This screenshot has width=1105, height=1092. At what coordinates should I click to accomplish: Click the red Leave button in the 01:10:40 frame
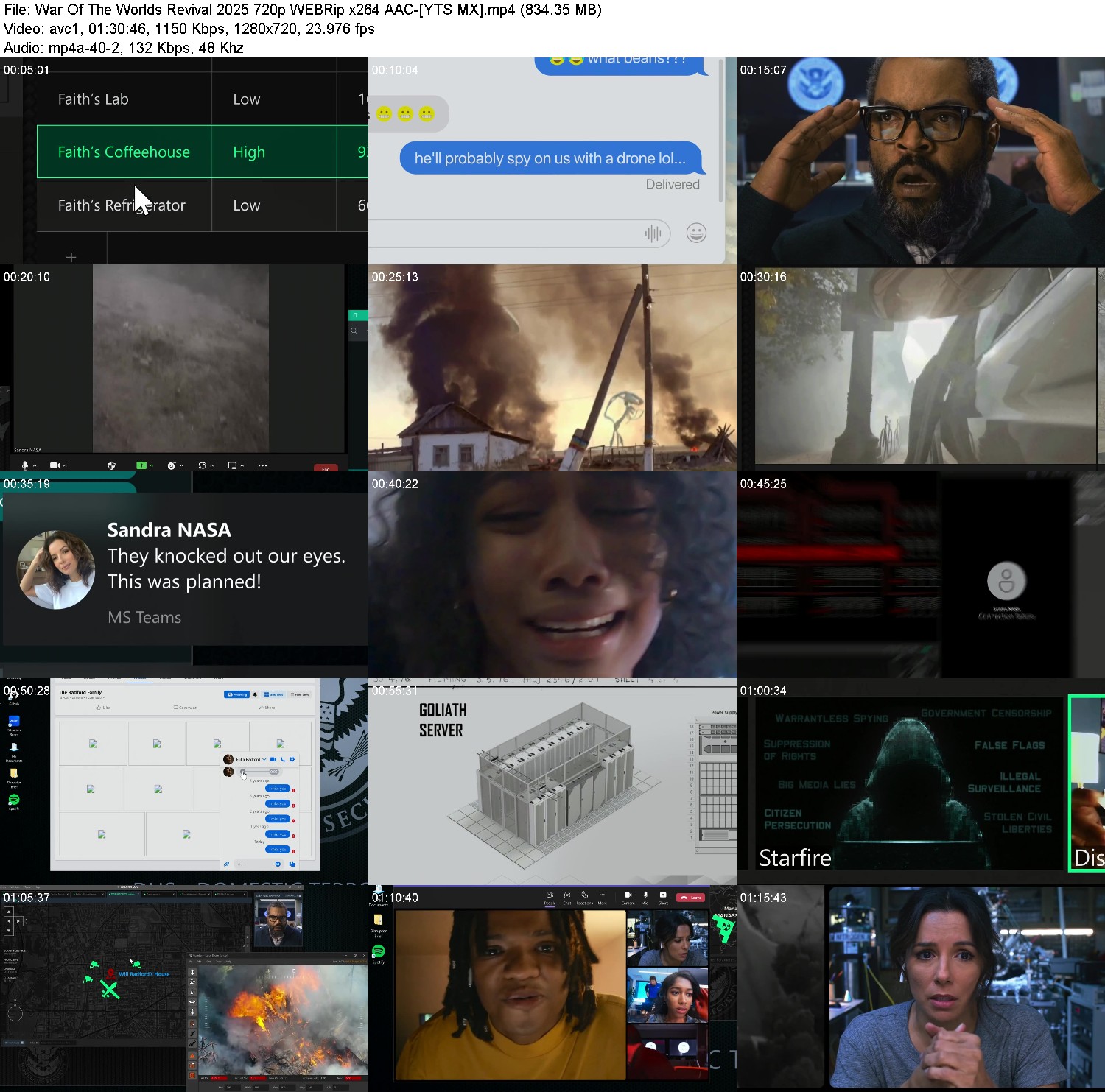[690, 898]
